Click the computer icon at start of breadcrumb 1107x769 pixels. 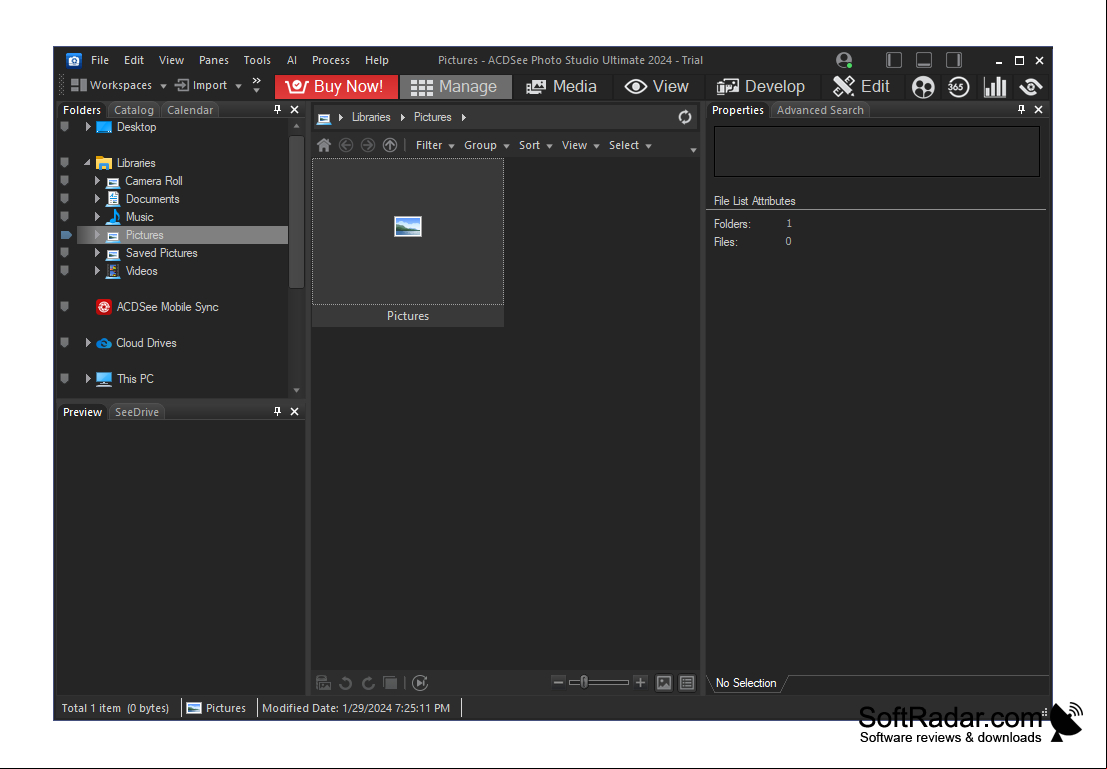[324, 118]
